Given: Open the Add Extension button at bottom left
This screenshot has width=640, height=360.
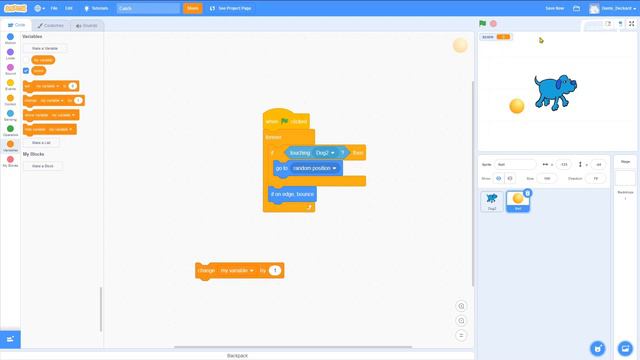Looking at the screenshot, I should click(x=10, y=339).
